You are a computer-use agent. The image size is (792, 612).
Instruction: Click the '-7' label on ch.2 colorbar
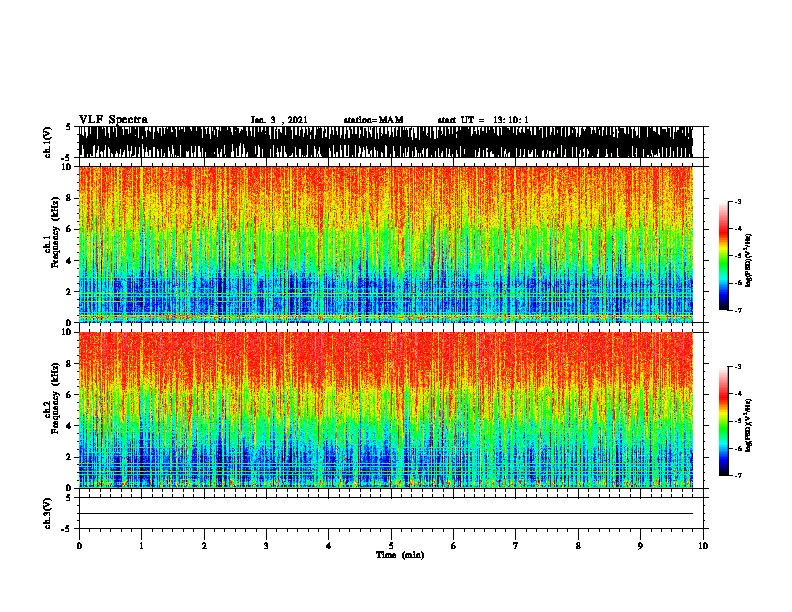738,476
